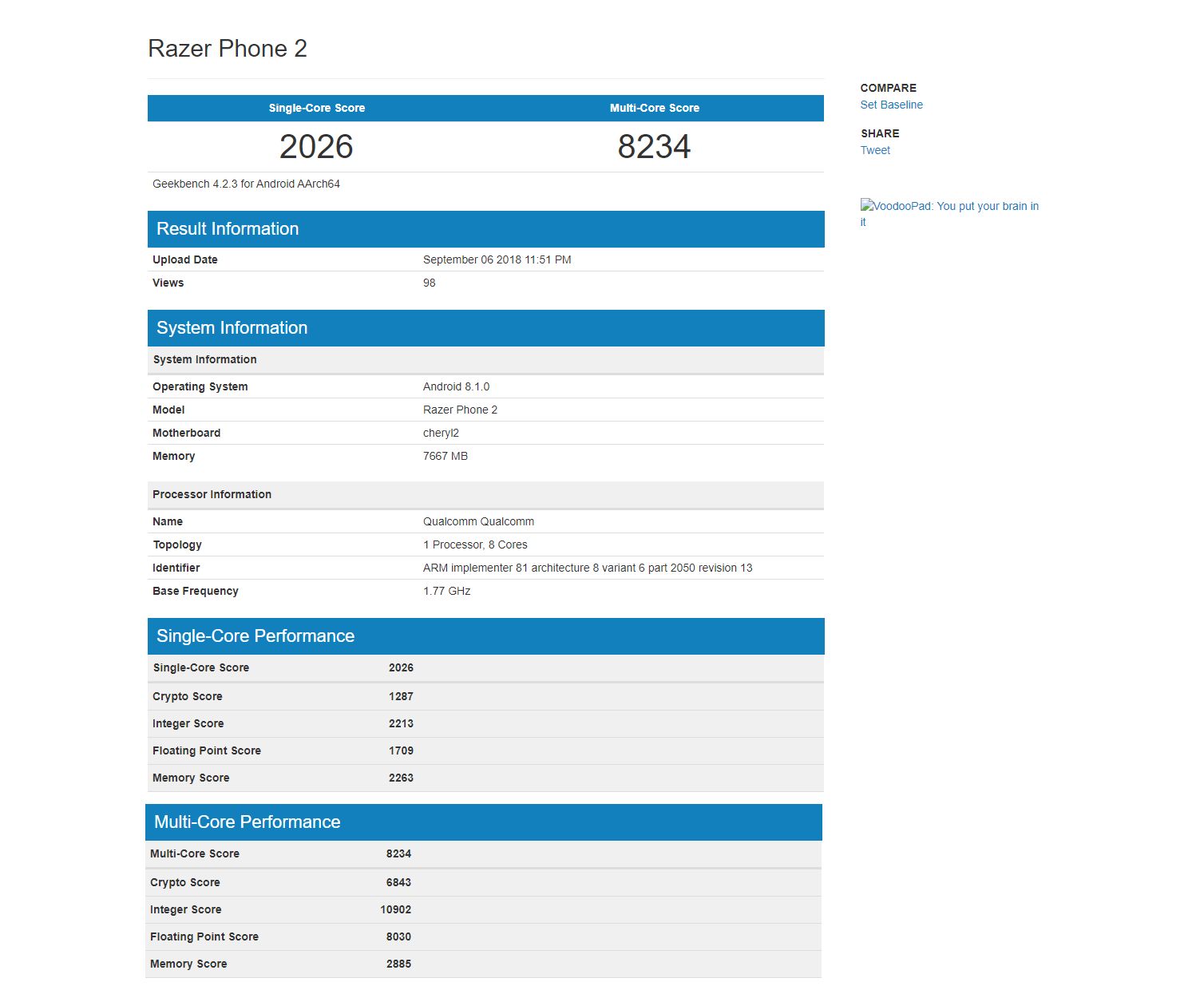
Task: Select the large 2026 single-core score
Action: tap(316, 147)
